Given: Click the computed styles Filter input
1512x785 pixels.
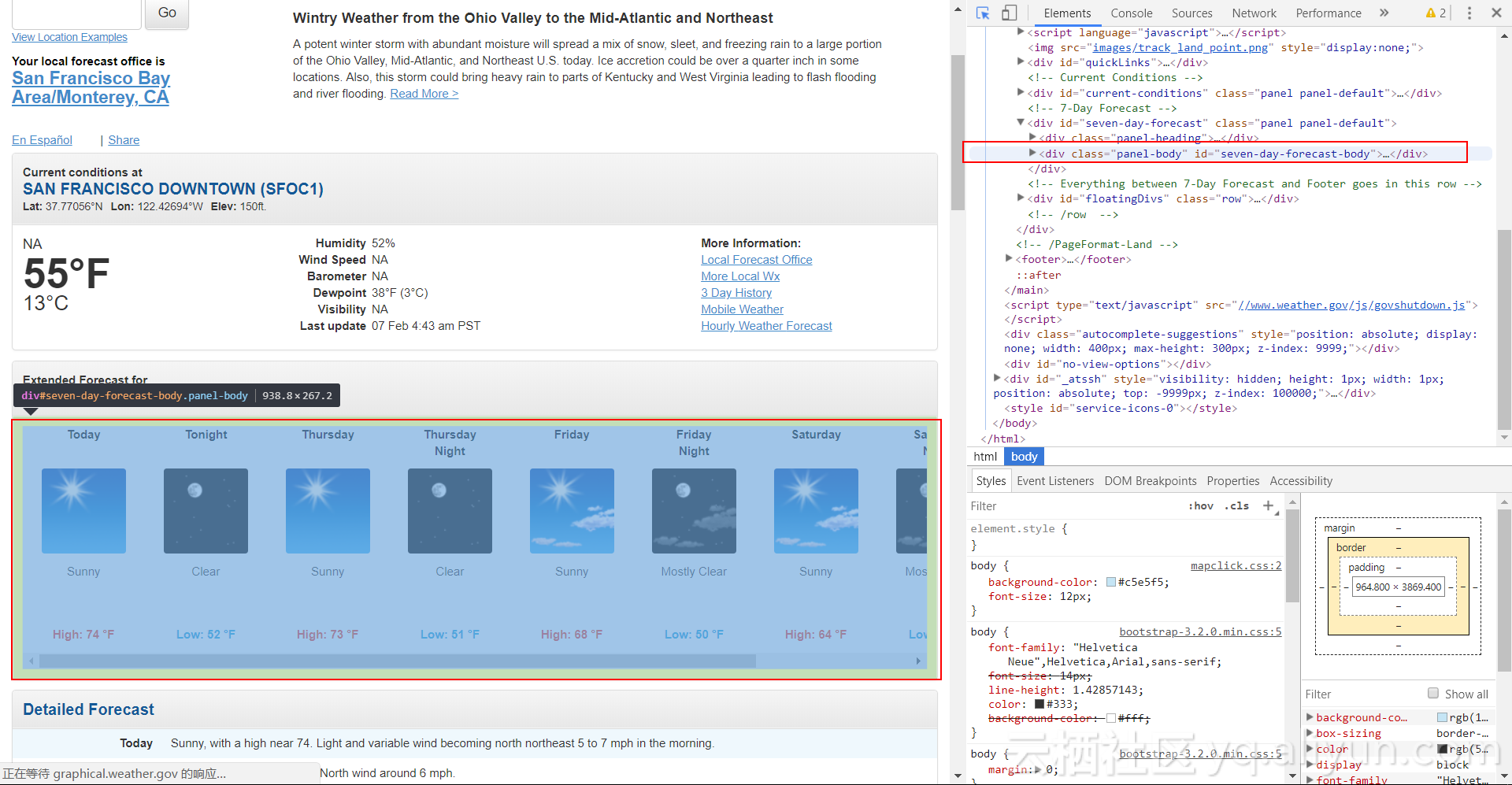Looking at the screenshot, I should (1362, 694).
